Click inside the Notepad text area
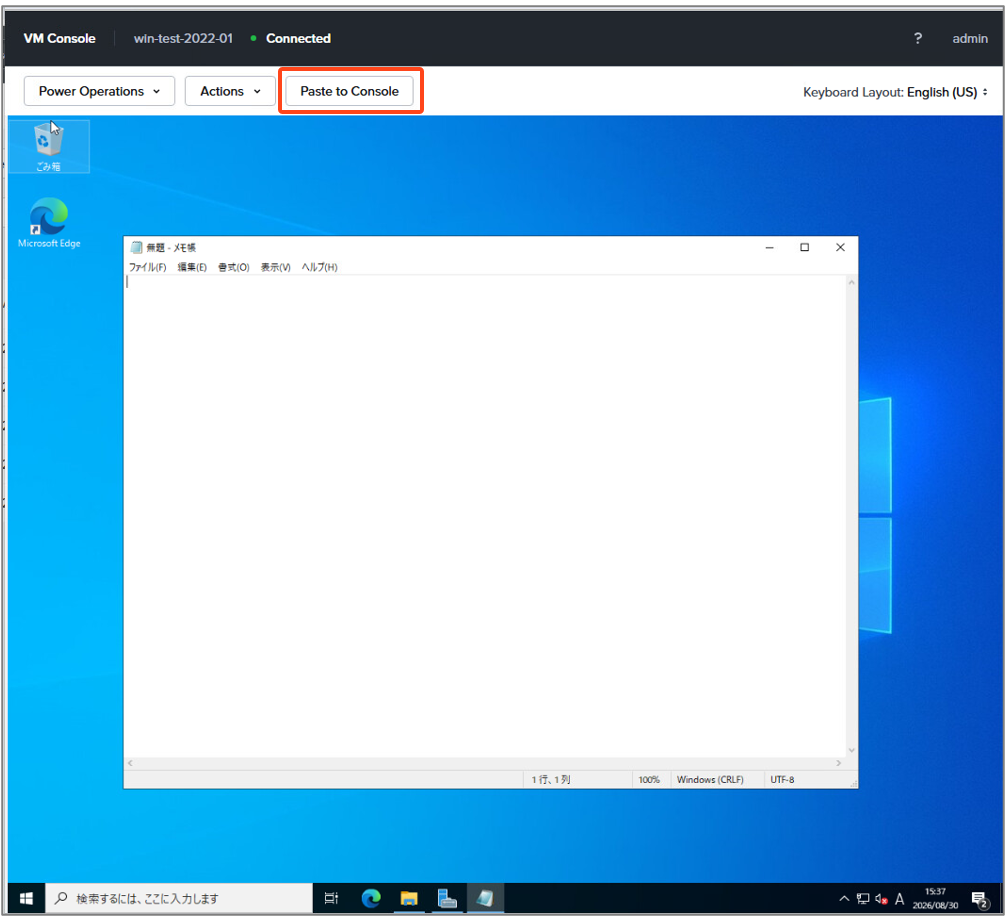 click(x=486, y=516)
